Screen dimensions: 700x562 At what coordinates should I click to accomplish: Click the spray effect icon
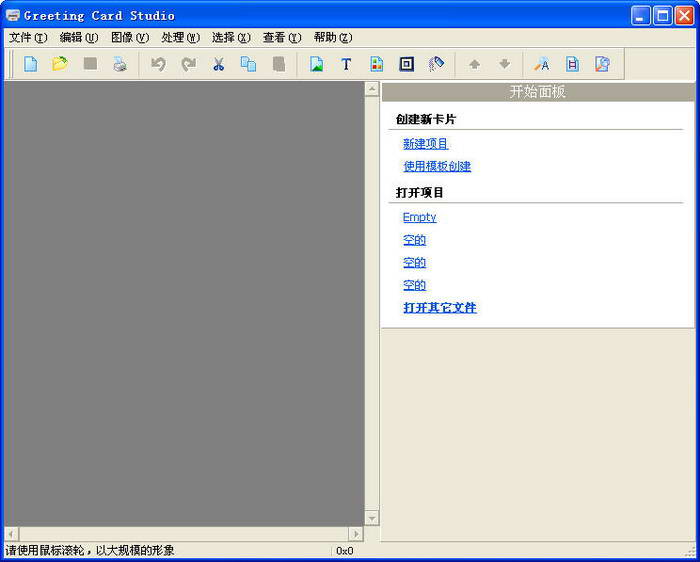coord(436,64)
